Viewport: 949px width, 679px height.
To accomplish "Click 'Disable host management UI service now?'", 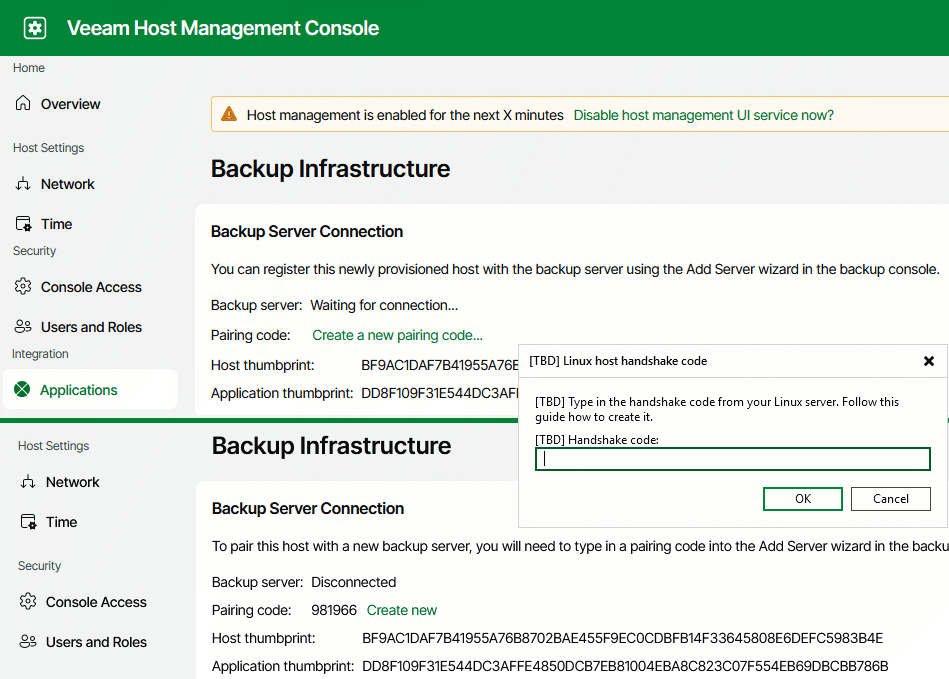I will (x=703, y=114).
